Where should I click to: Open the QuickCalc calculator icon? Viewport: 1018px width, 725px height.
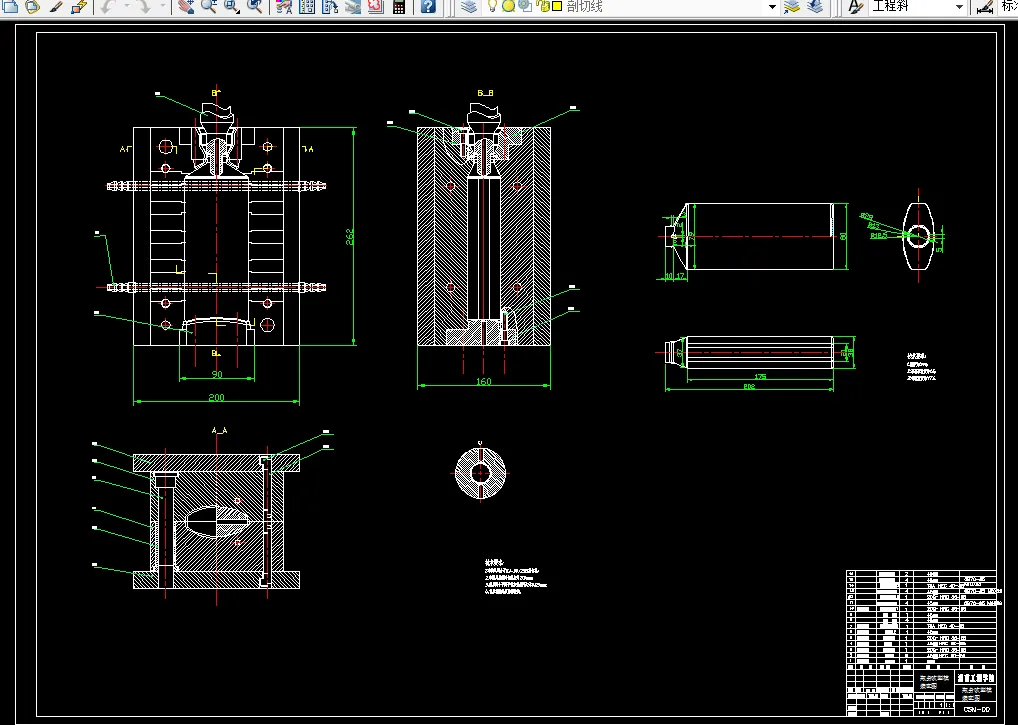pyautogui.click(x=399, y=6)
